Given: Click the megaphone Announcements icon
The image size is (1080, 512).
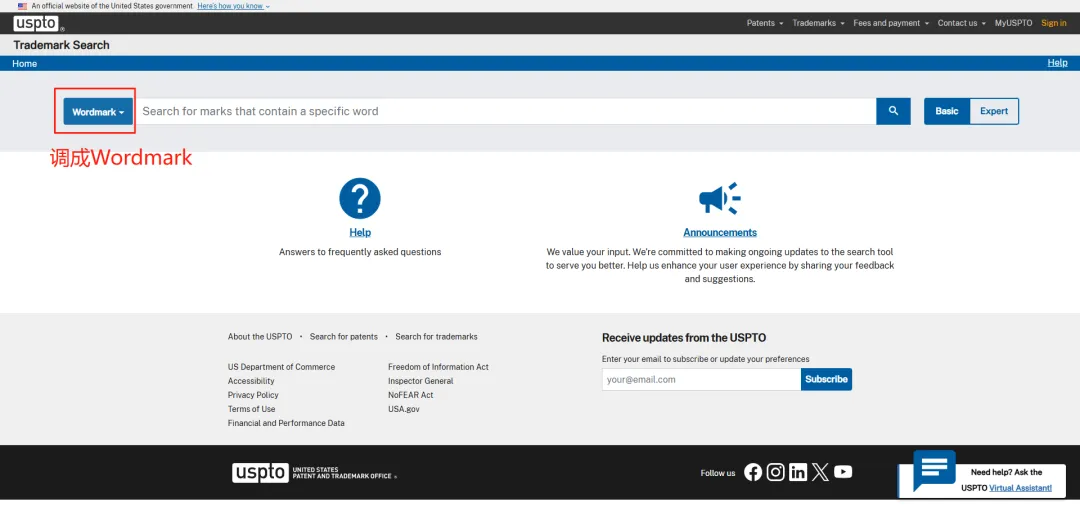Looking at the screenshot, I should (x=720, y=198).
